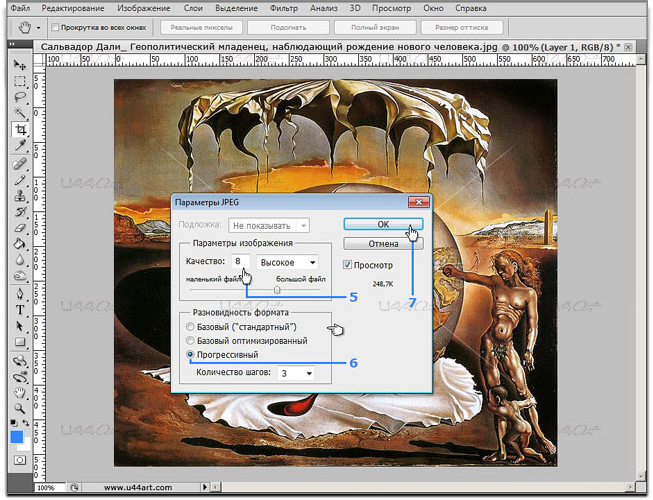Viewport: 653px width, 500px height.
Task: Select the Brush tool
Action: click(20, 180)
